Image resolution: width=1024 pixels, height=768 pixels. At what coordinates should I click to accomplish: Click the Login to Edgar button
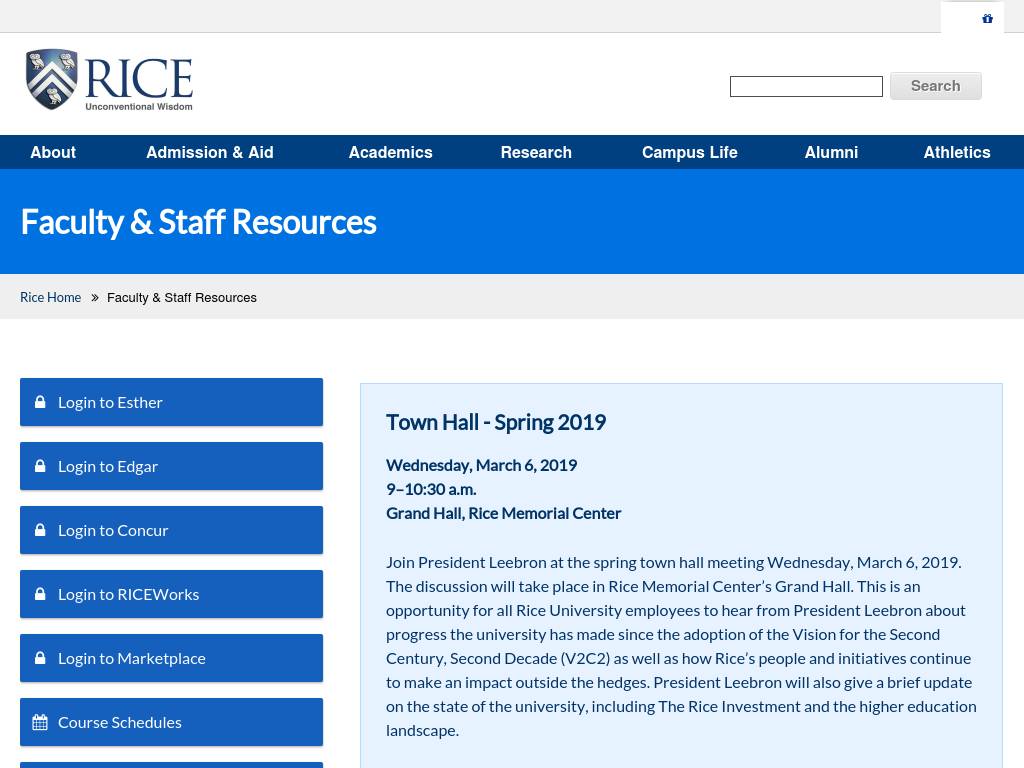[x=171, y=466]
